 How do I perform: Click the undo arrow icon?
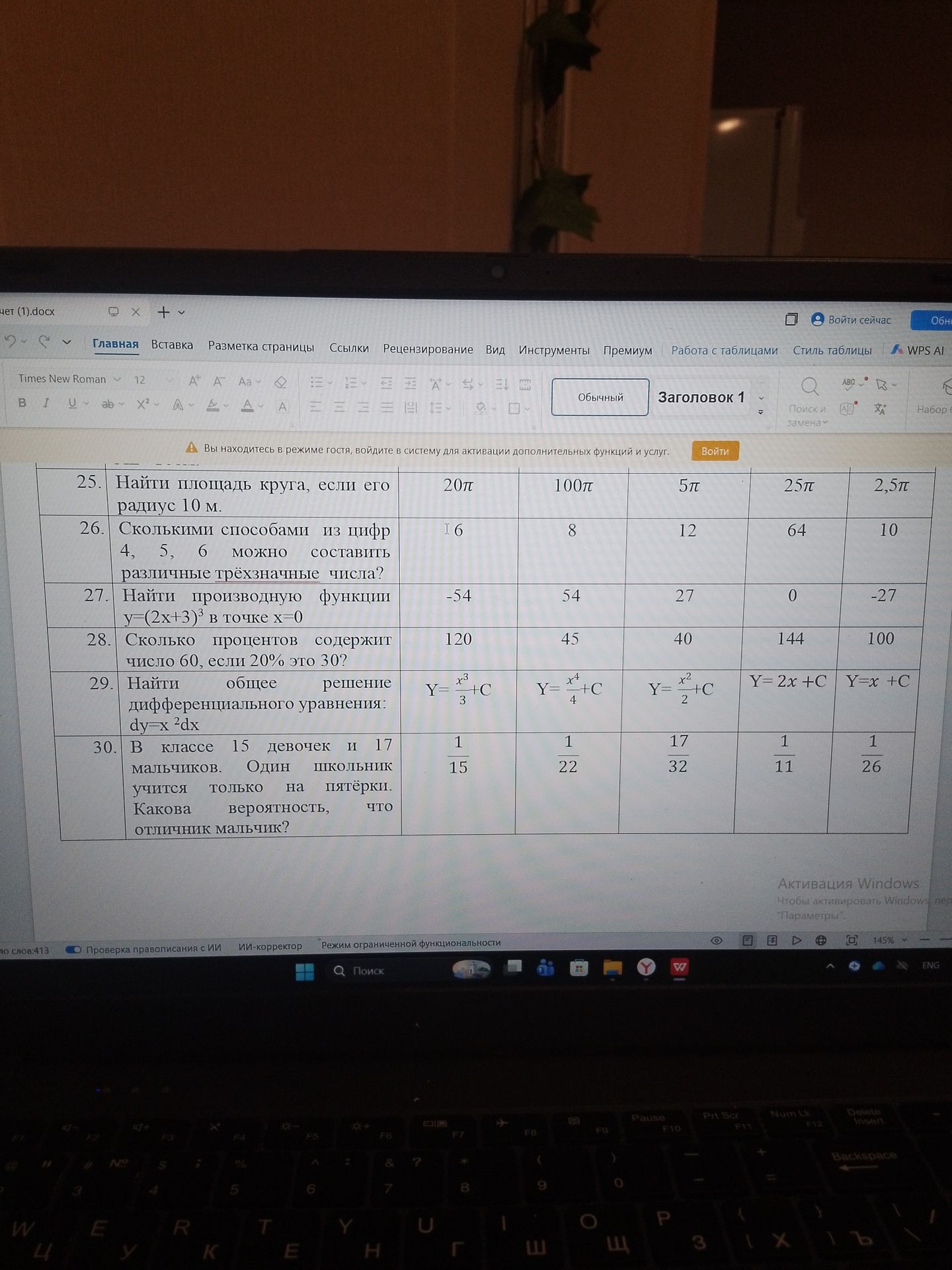click(x=11, y=341)
